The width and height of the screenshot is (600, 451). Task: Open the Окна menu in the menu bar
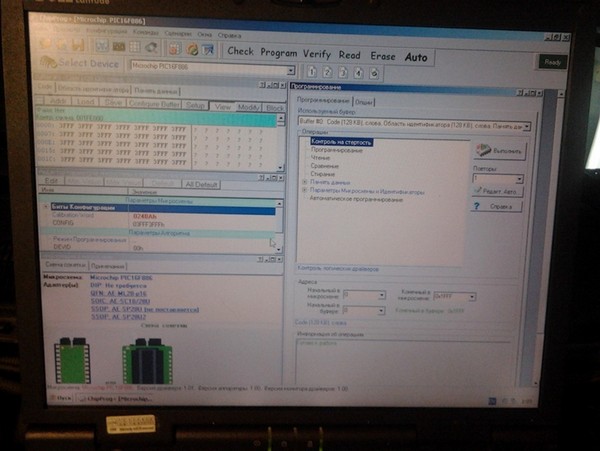[x=204, y=34]
